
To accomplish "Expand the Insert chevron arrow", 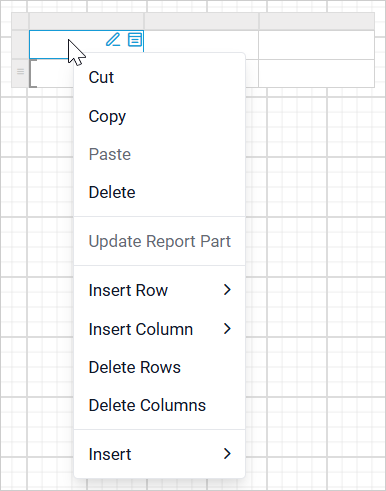I will tap(227, 454).
